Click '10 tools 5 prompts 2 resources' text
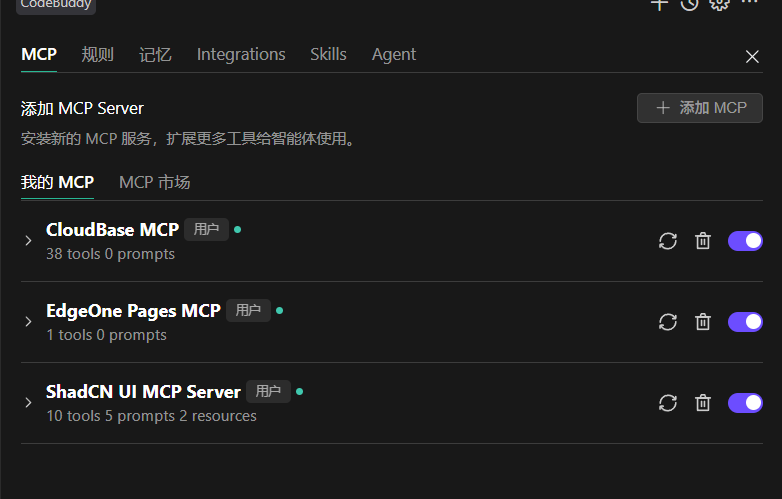 [151, 416]
